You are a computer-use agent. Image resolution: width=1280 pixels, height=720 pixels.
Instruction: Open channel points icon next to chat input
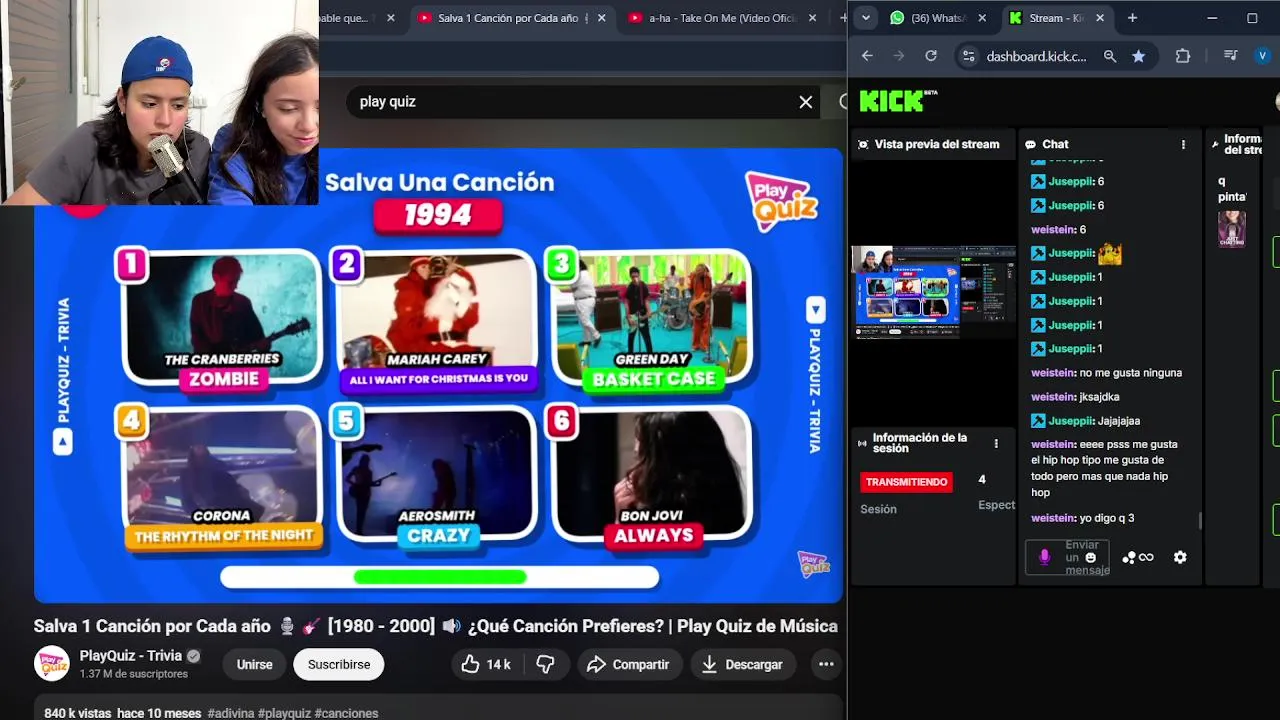coord(1138,558)
